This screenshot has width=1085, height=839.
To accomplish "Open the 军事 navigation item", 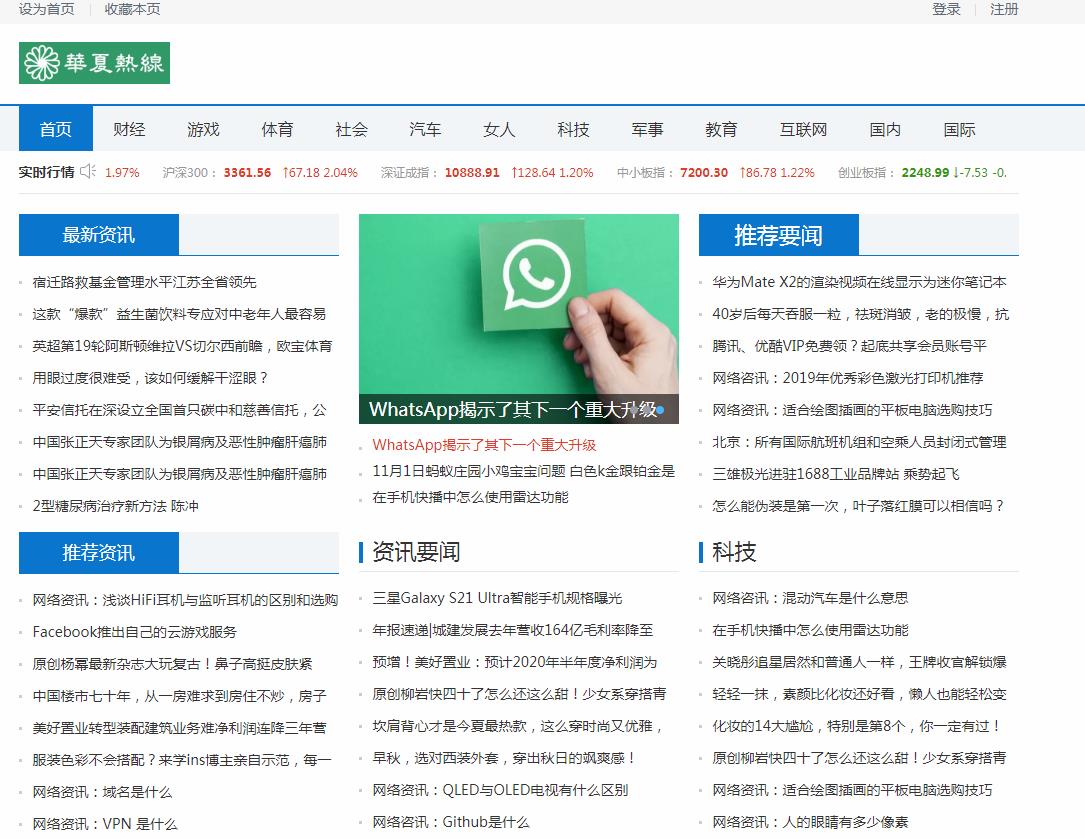I will click(647, 129).
